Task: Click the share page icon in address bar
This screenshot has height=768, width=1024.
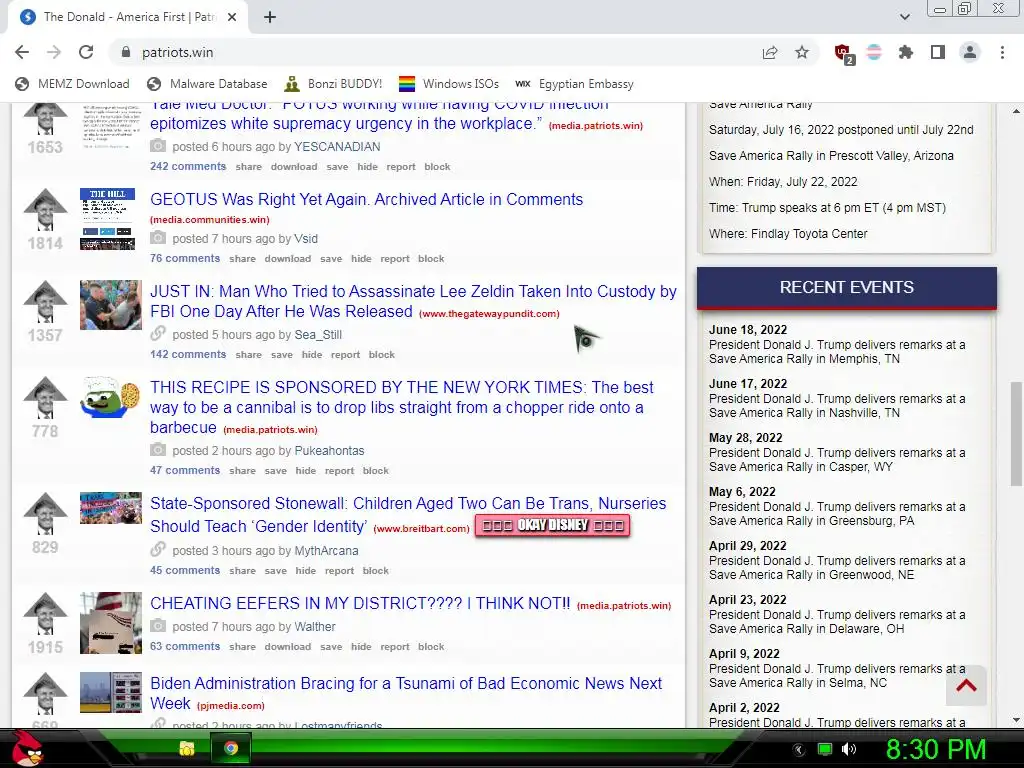Action: click(x=770, y=52)
